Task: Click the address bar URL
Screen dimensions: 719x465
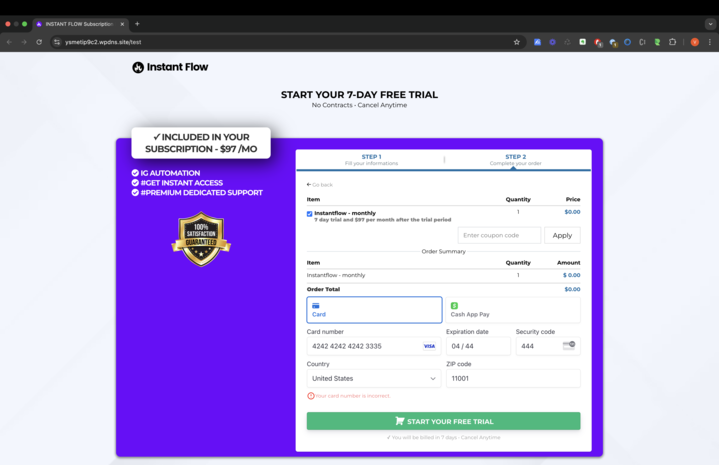Action: (x=103, y=42)
